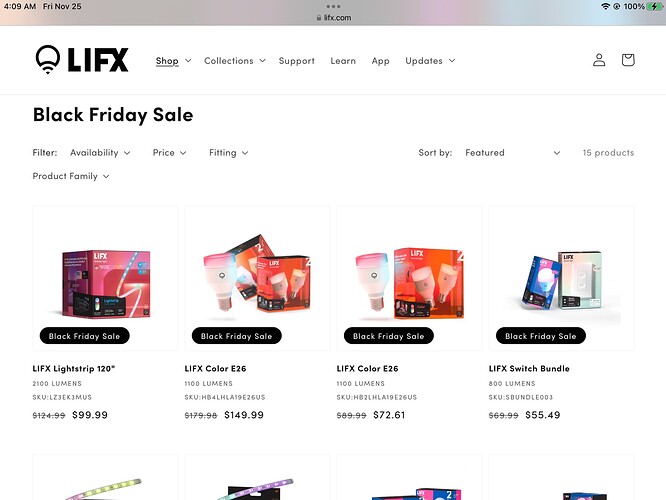Go to the Support page

click(296, 61)
